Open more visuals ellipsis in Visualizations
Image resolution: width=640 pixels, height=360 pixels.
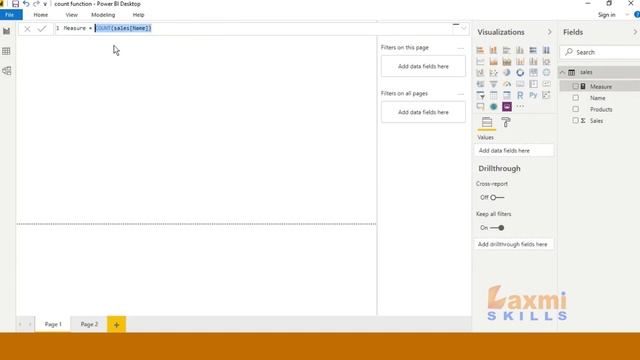coord(520,107)
